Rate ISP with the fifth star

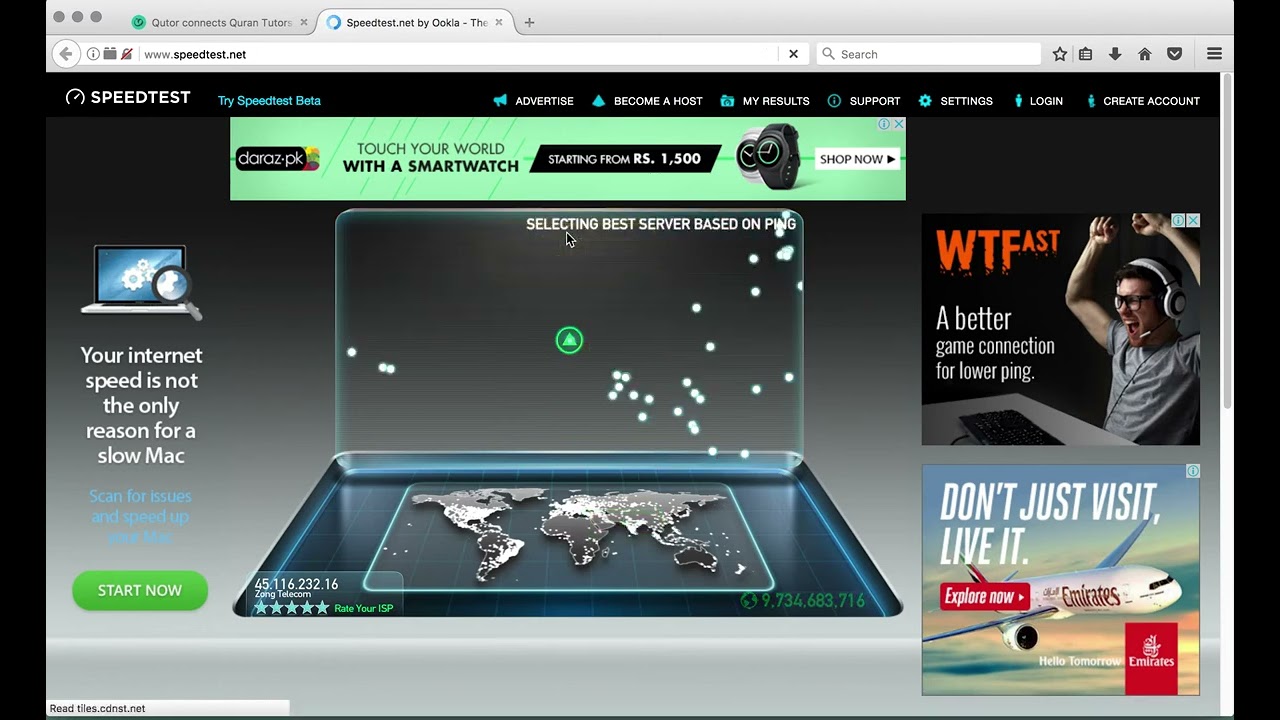(x=322, y=608)
